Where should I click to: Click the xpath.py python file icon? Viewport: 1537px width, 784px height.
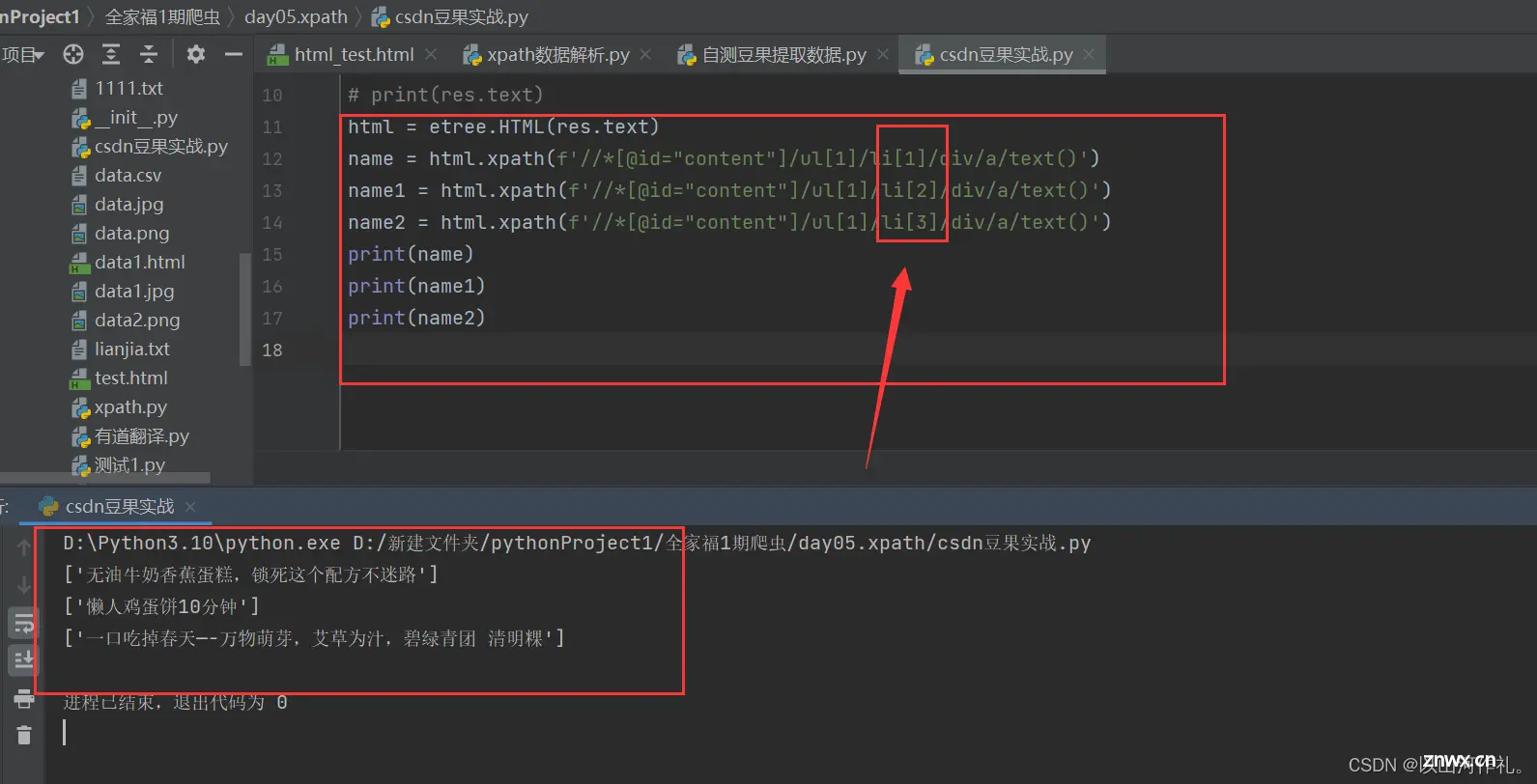coord(80,407)
